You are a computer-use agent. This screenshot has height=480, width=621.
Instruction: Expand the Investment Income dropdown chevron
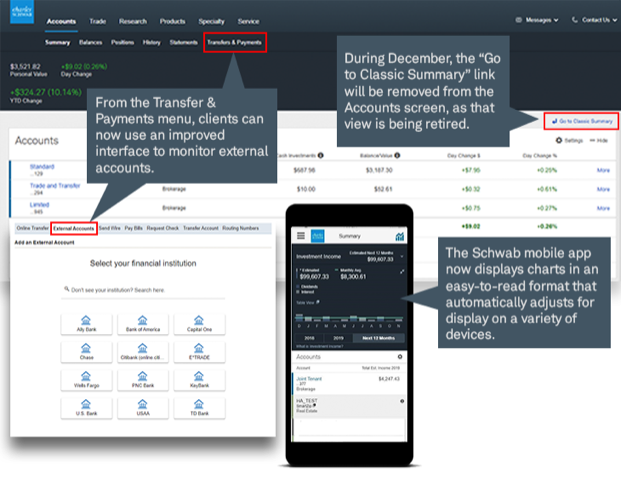coord(402,256)
